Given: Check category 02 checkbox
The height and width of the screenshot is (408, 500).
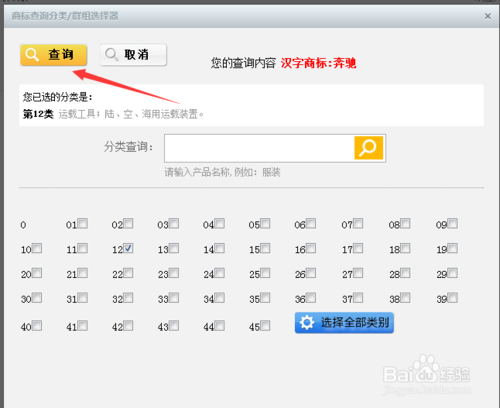Looking at the screenshot, I should point(128,223).
